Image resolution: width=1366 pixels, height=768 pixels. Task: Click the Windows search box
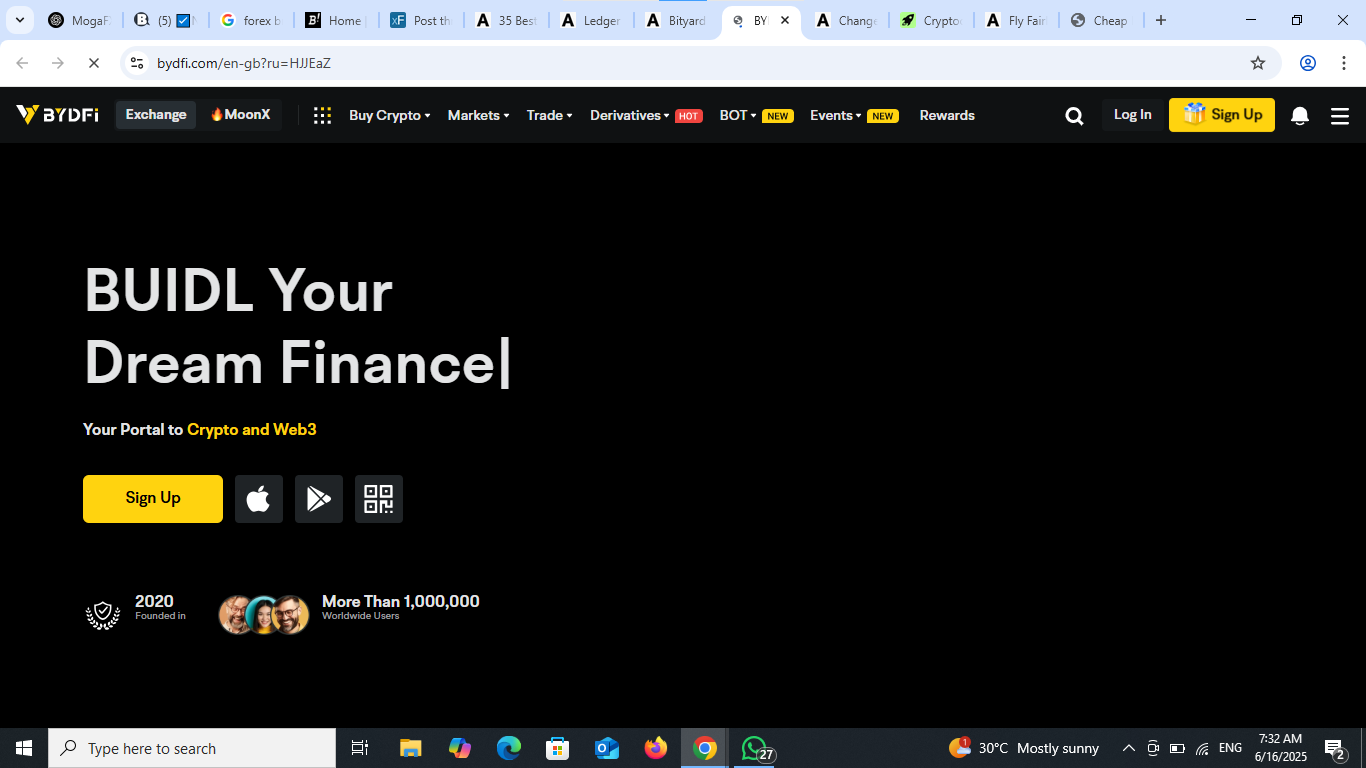click(x=192, y=748)
